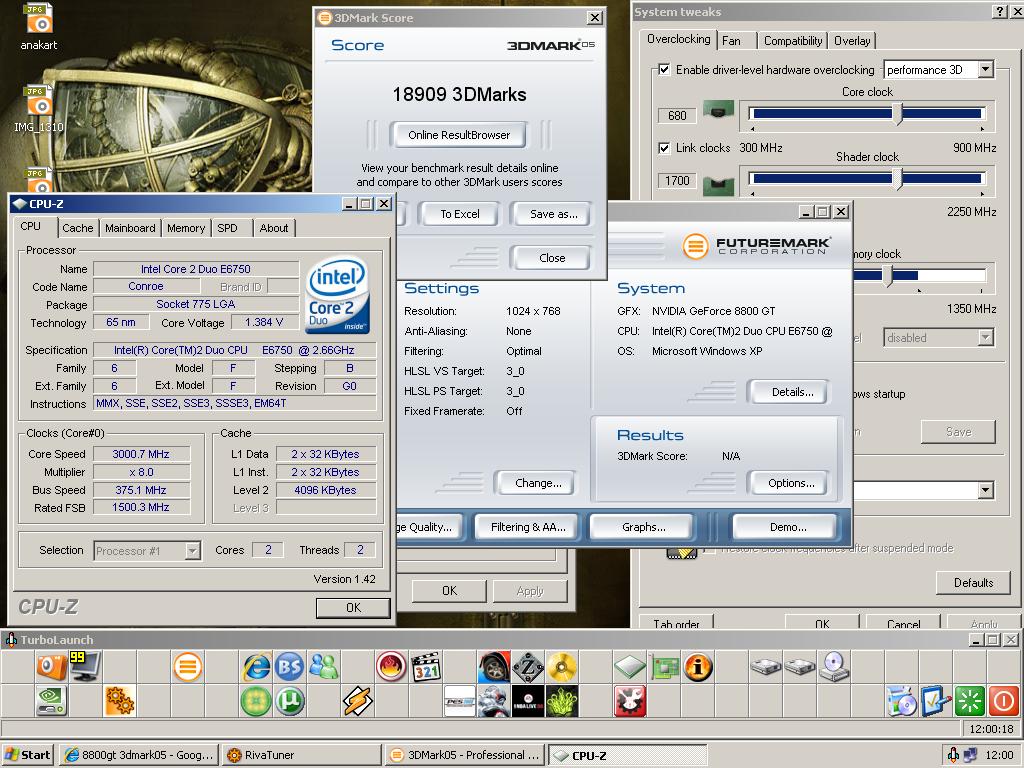Close the 3DMark Score dialog via Close button
The height and width of the screenshot is (768, 1024).
tap(552, 258)
